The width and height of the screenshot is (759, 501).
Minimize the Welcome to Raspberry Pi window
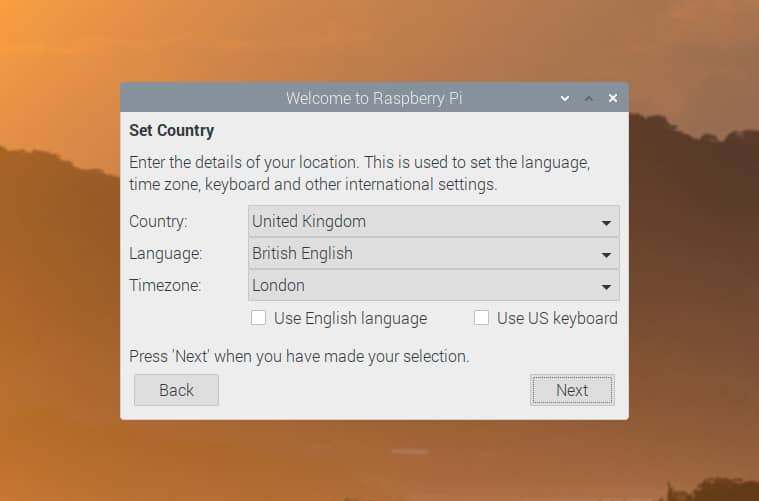click(564, 98)
